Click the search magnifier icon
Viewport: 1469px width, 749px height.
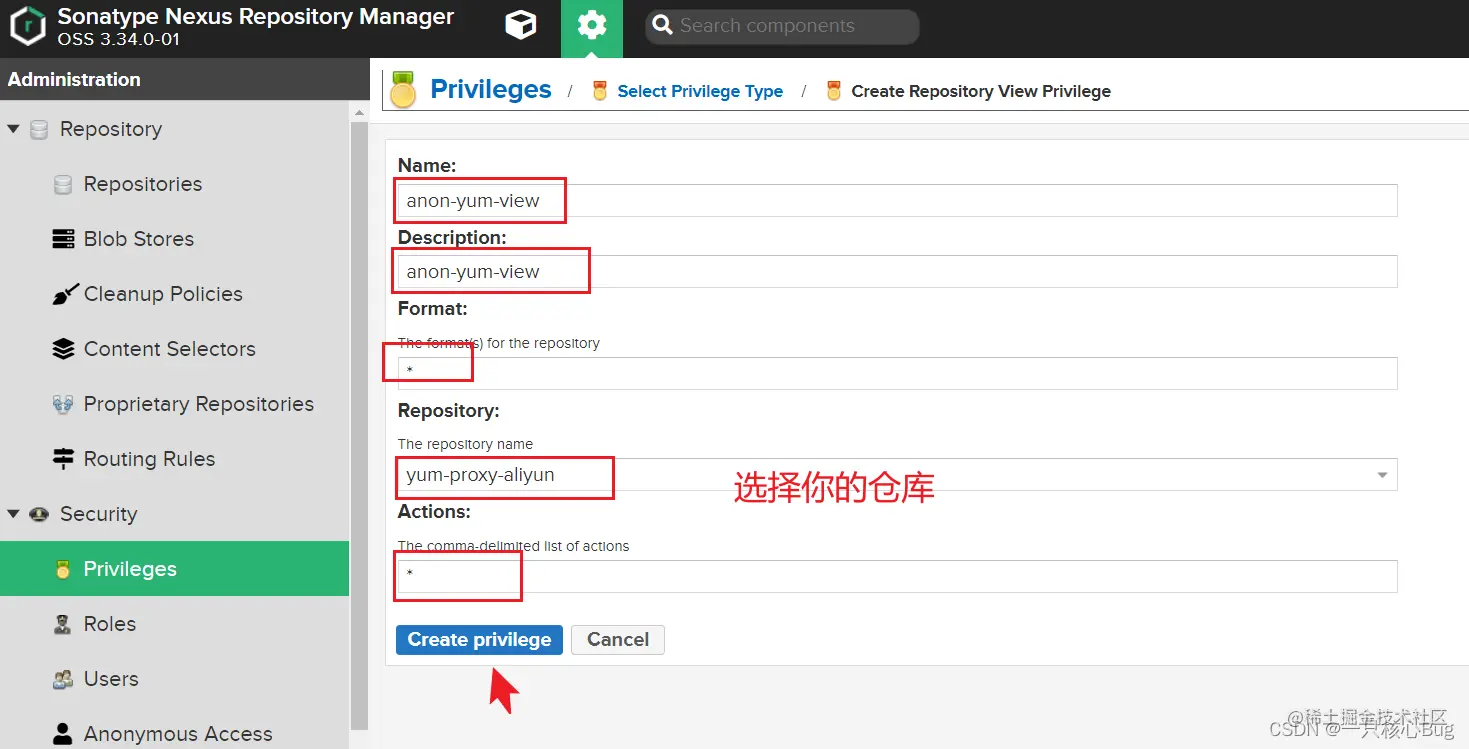(662, 26)
